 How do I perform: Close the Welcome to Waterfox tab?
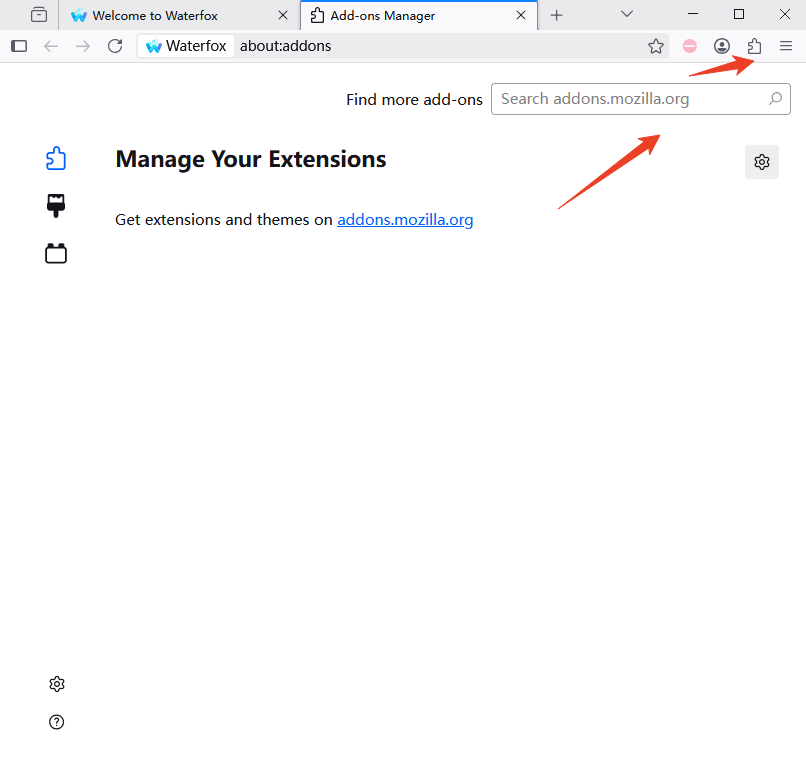pyautogui.click(x=283, y=15)
